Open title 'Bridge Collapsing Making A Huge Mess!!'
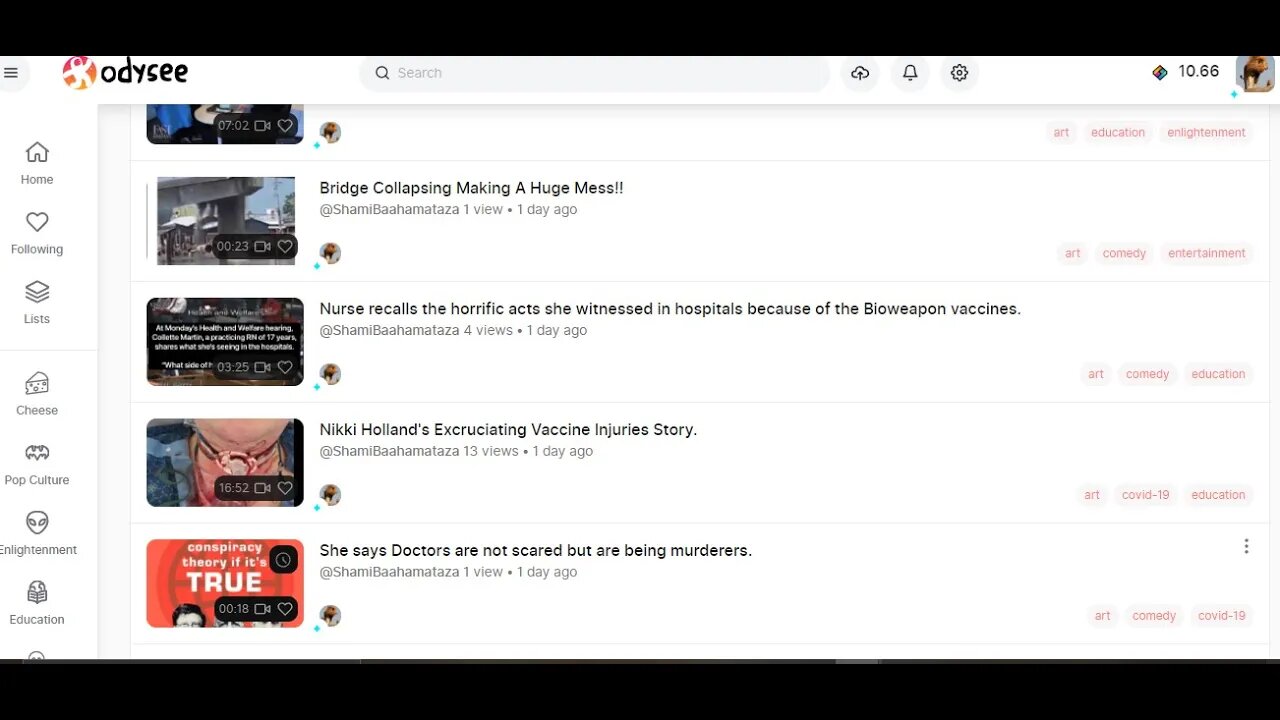 [x=471, y=188]
